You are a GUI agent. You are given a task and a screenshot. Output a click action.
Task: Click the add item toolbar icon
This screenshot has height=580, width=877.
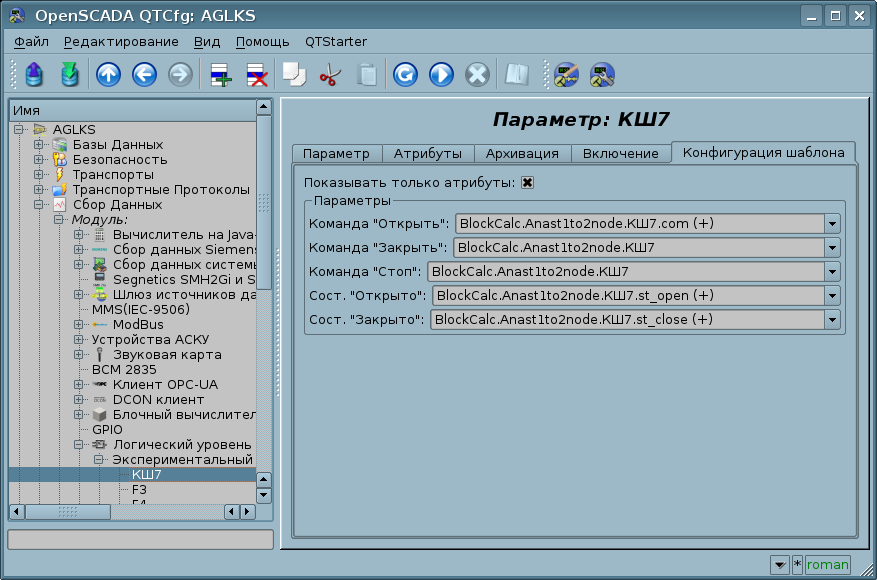pyautogui.click(x=220, y=75)
